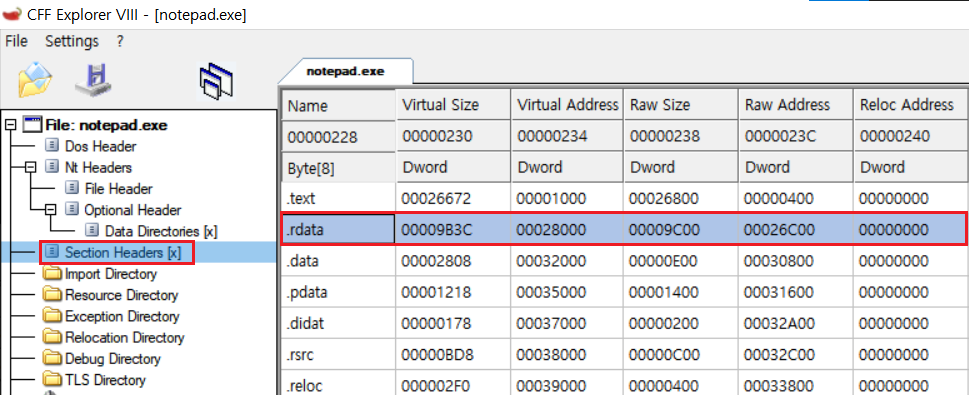This screenshot has width=969, height=395.
Task: Select the .pdata section name cell
Action: coord(338,292)
